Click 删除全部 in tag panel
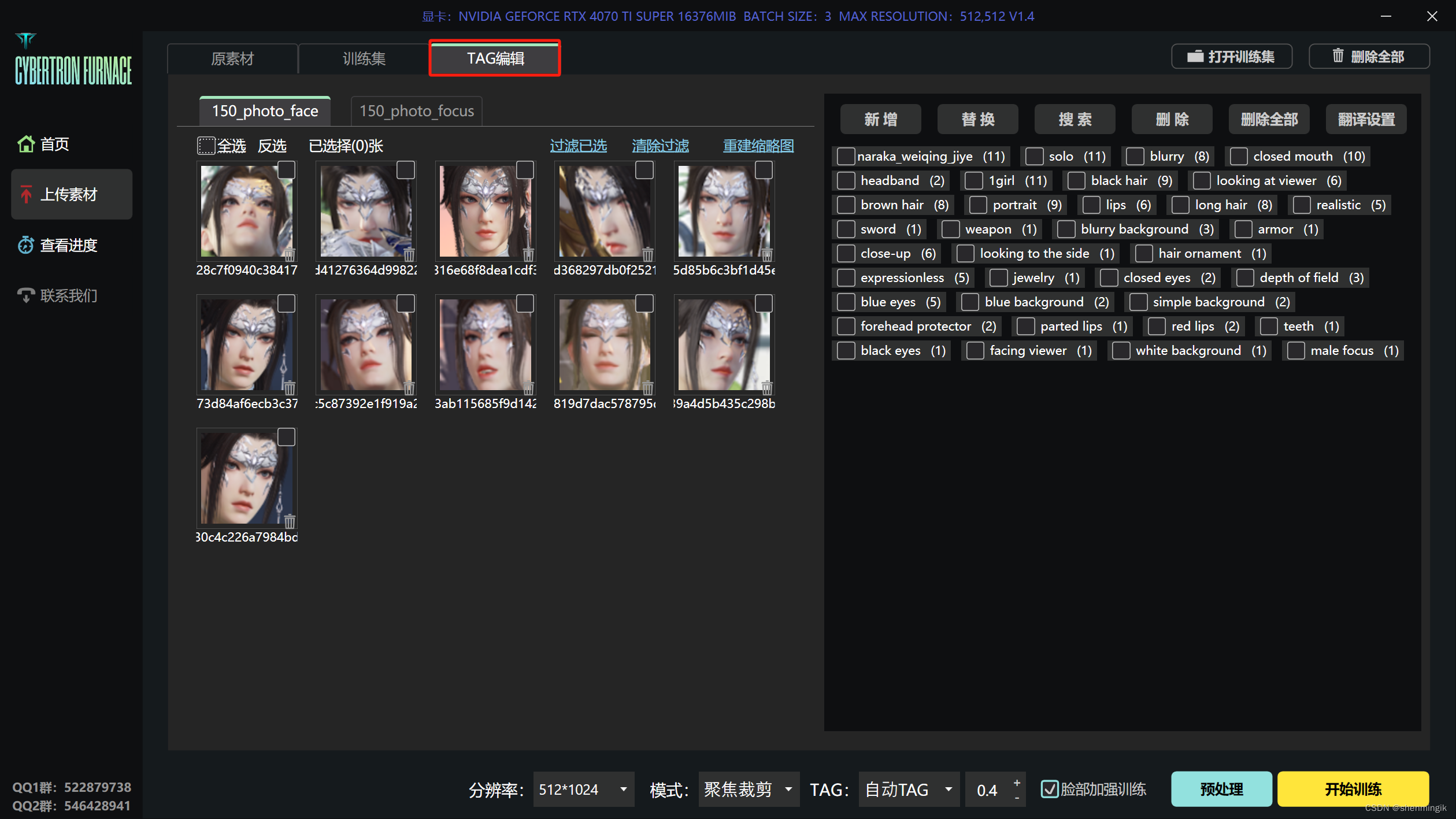1456x819 pixels. coord(1269,119)
